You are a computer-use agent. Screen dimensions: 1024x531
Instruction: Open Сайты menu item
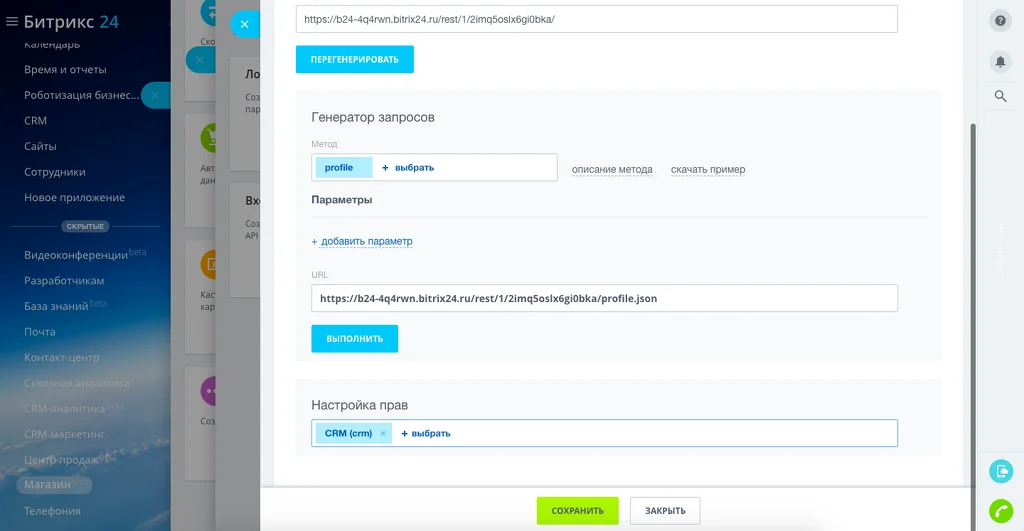[40, 146]
